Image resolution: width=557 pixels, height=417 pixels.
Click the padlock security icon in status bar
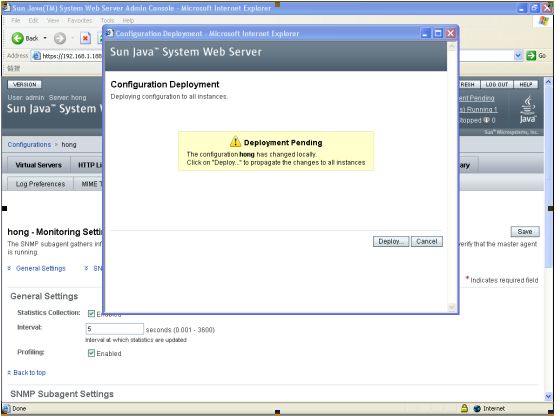click(x=464, y=408)
